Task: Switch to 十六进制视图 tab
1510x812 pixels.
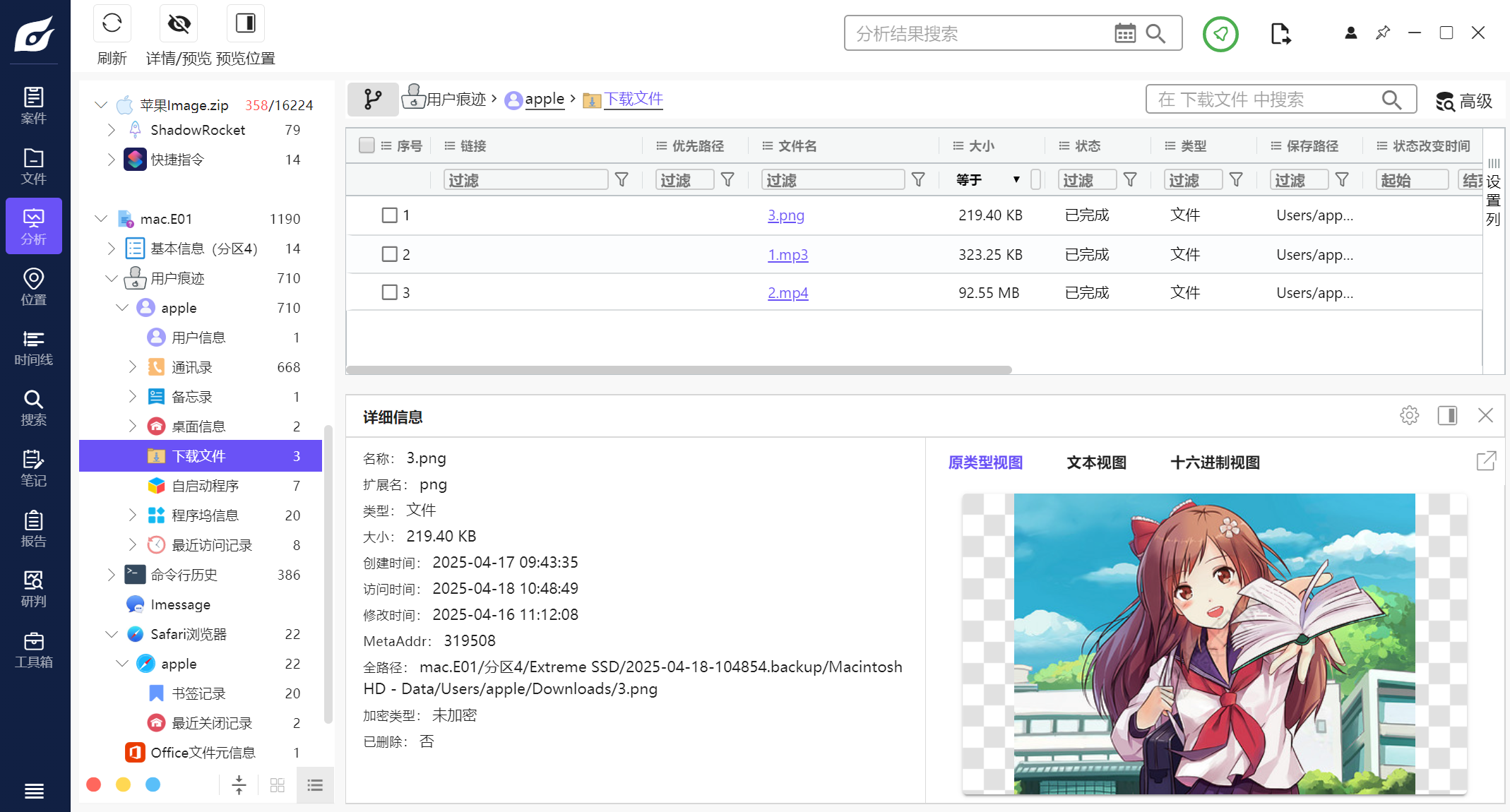Action: tap(1215, 462)
